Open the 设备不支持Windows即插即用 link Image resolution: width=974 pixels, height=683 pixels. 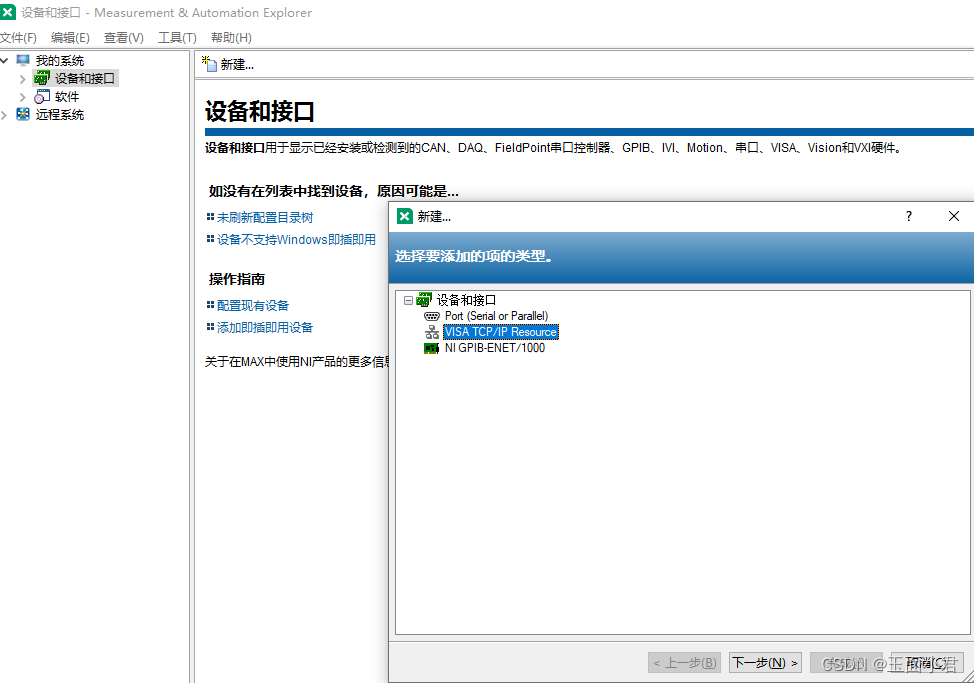[296, 240]
